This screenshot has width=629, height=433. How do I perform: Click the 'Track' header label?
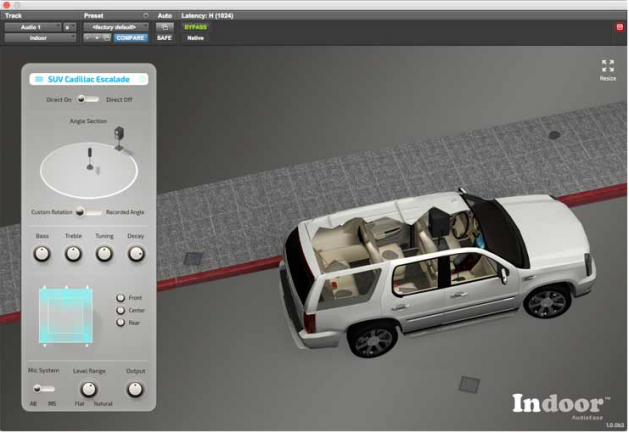tap(13, 16)
